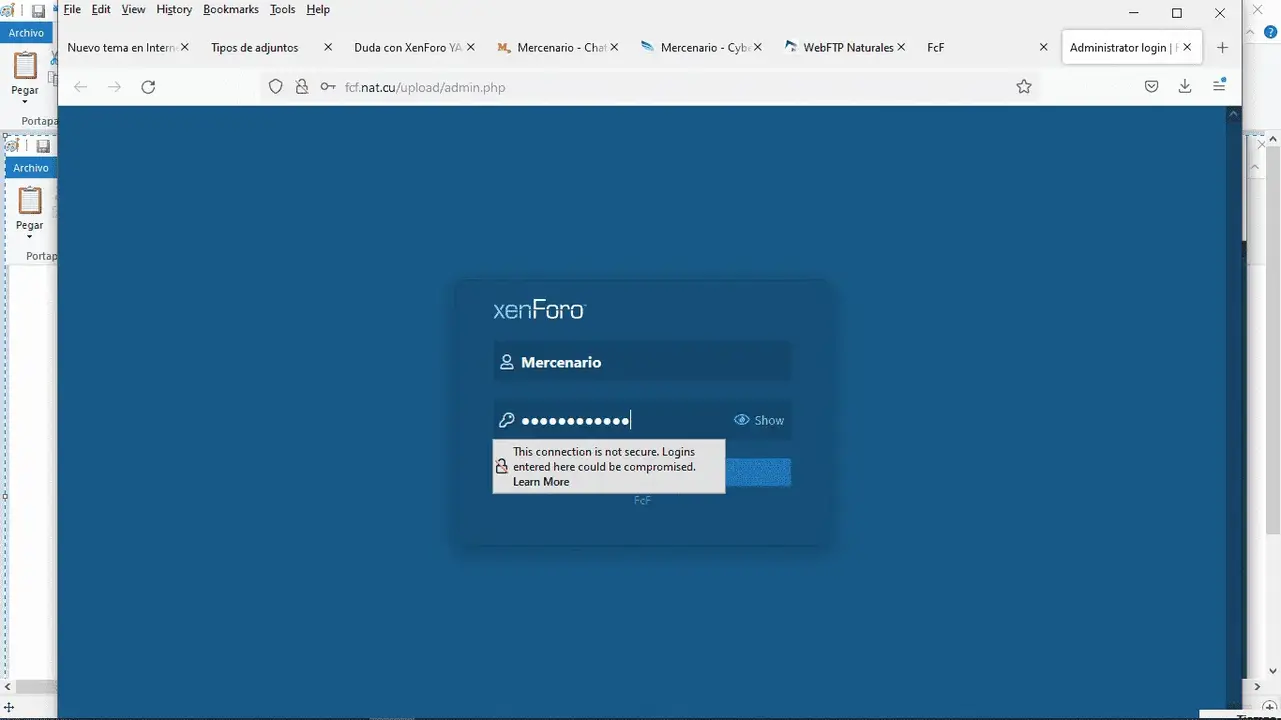Screen dimensions: 1281x720
Task: Click the Pegar clipboard icon in lower Paint window
Action: click(x=30, y=201)
